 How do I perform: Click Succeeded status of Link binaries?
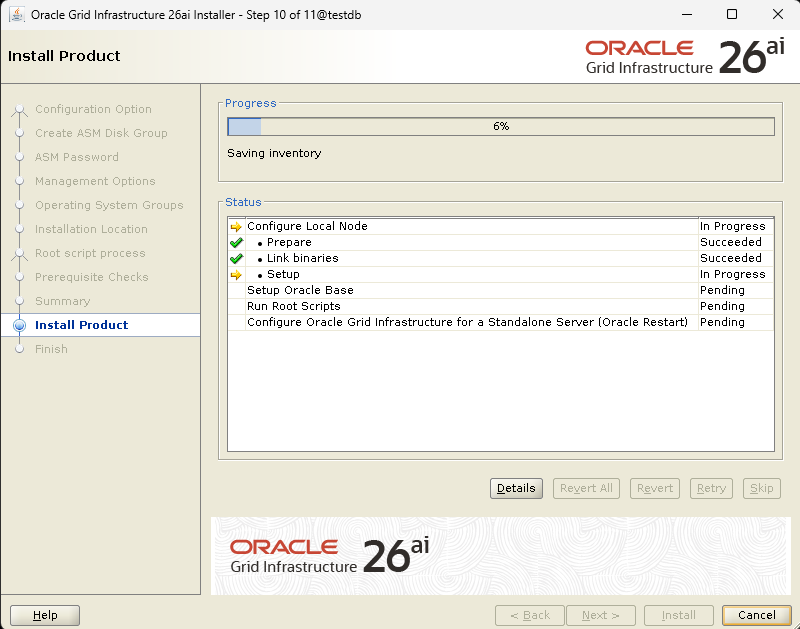pos(731,258)
